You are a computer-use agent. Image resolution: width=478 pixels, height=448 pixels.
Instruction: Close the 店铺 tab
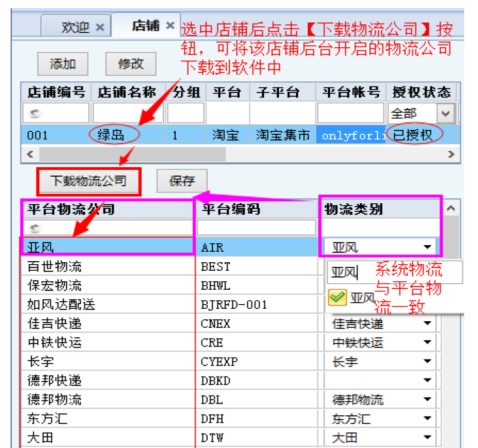pos(170,25)
